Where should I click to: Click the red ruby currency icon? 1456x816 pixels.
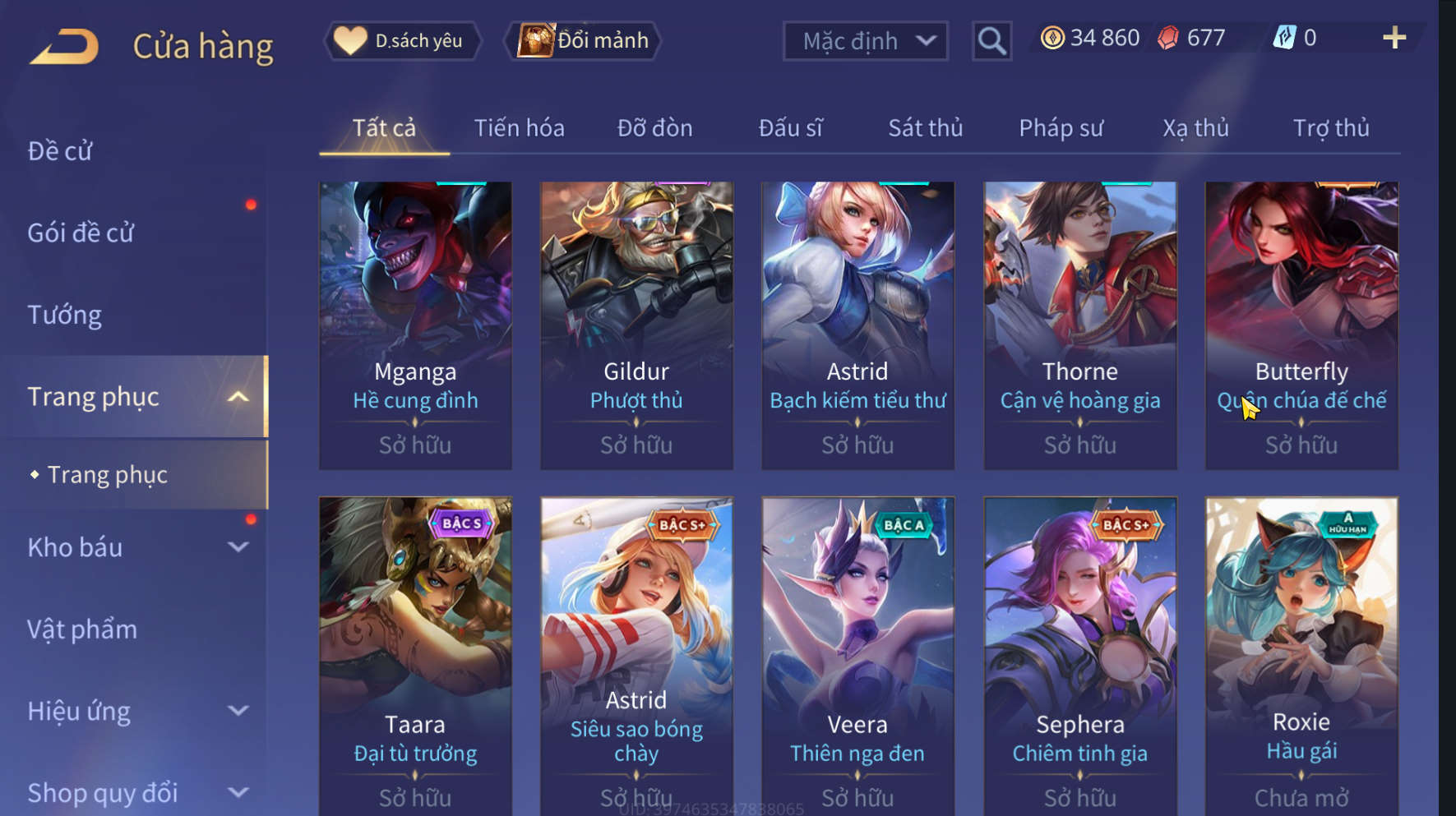(1168, 38)
